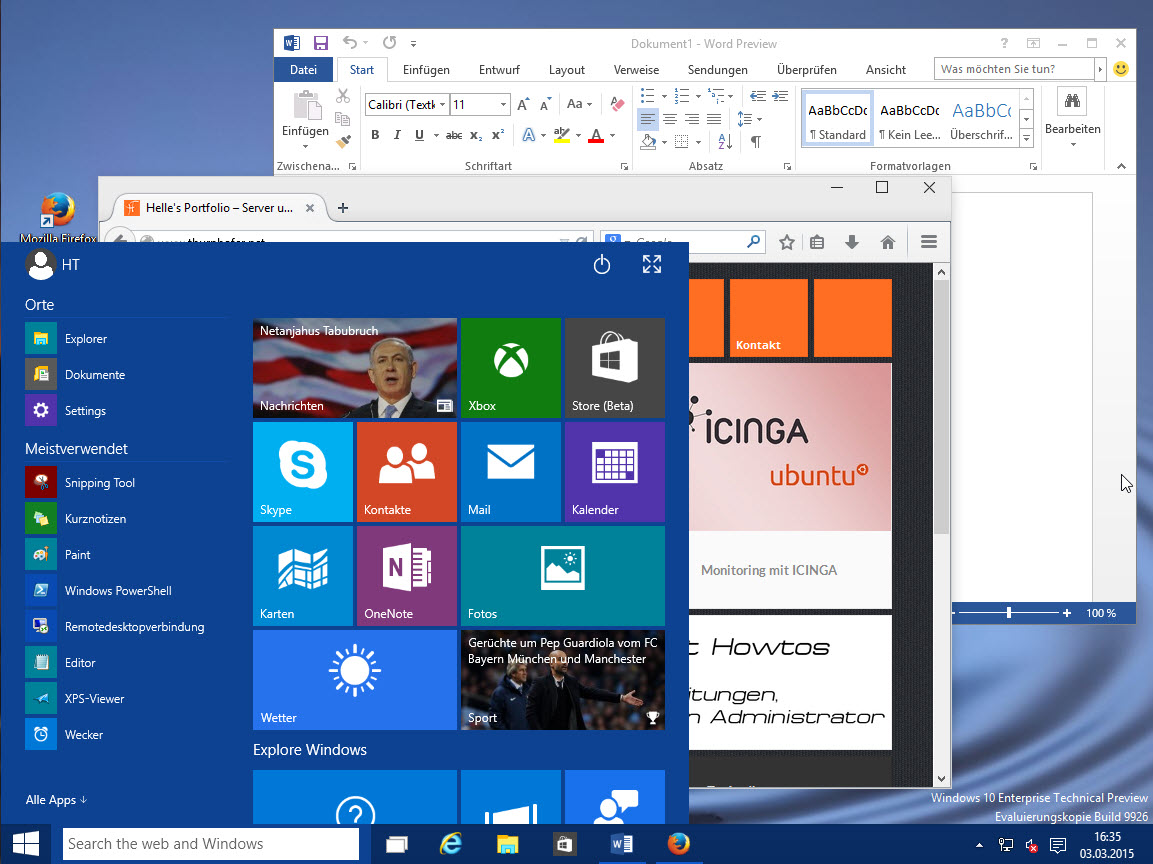This screenshot has height=864, width=1153.
Task: Go to Firefox home page icon
Action: coord(888,242)
